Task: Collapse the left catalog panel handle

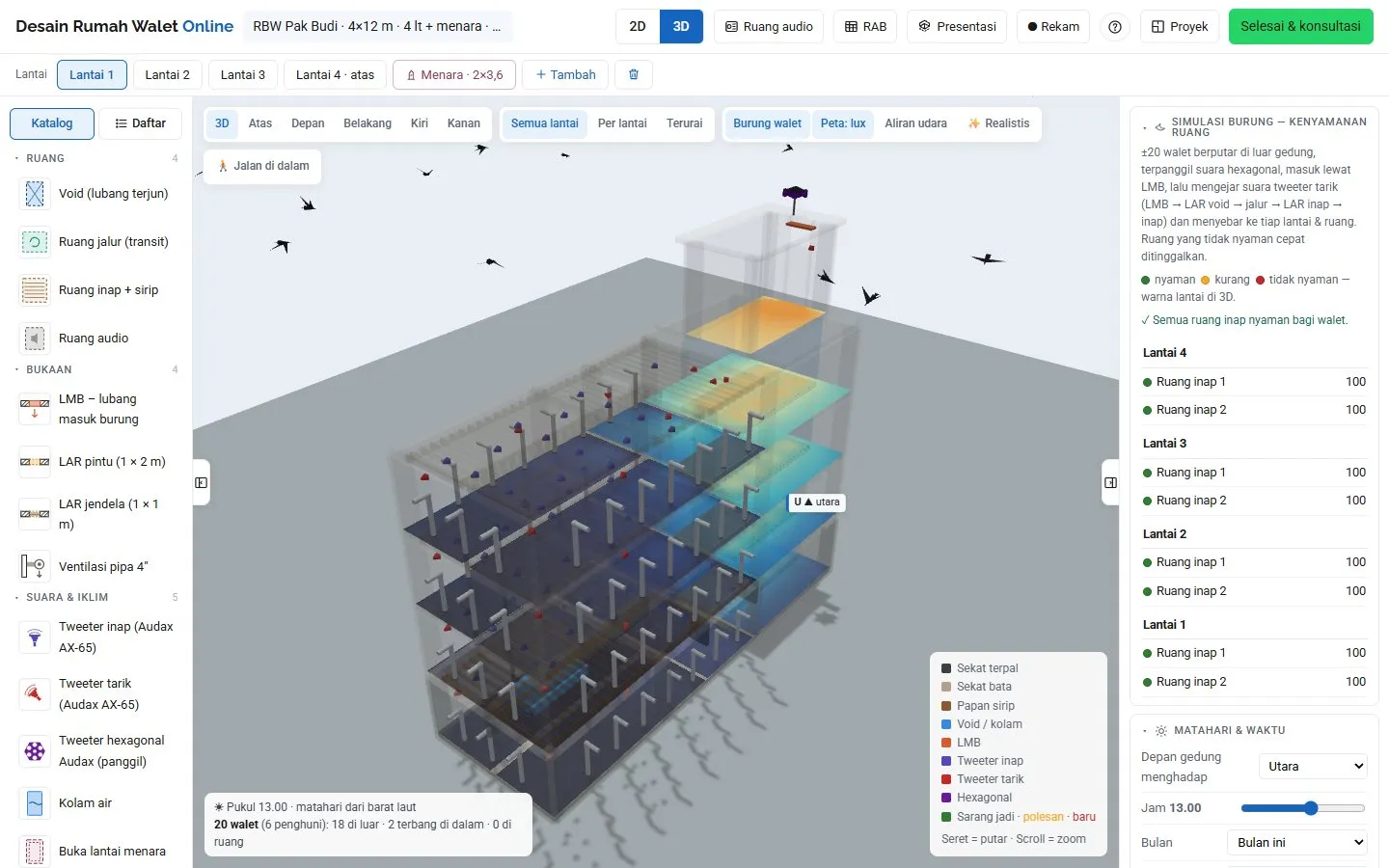Action: pyautogui.click(x=201, y=482)
